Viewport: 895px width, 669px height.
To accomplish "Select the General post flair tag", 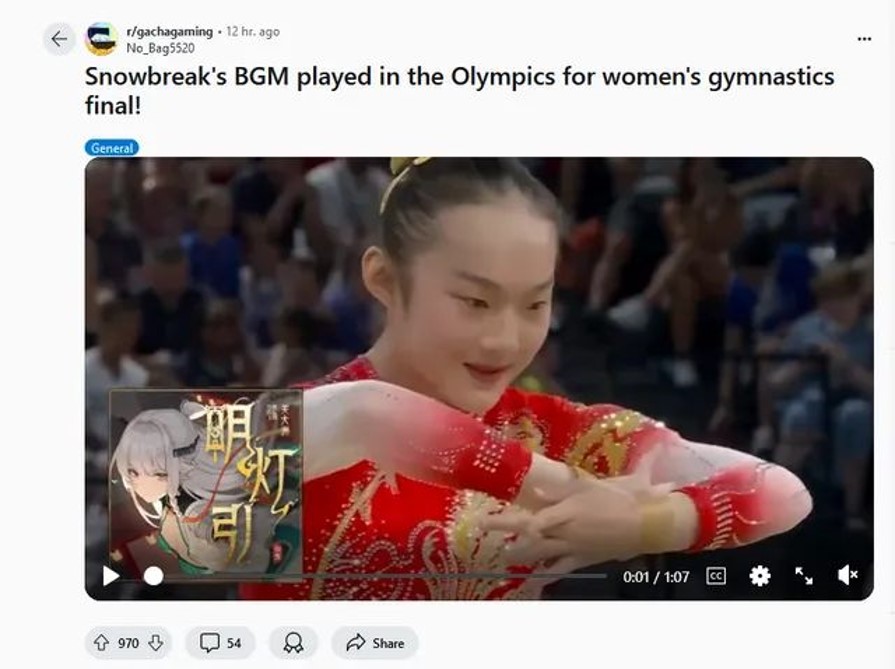I will (x=112, y=148).
